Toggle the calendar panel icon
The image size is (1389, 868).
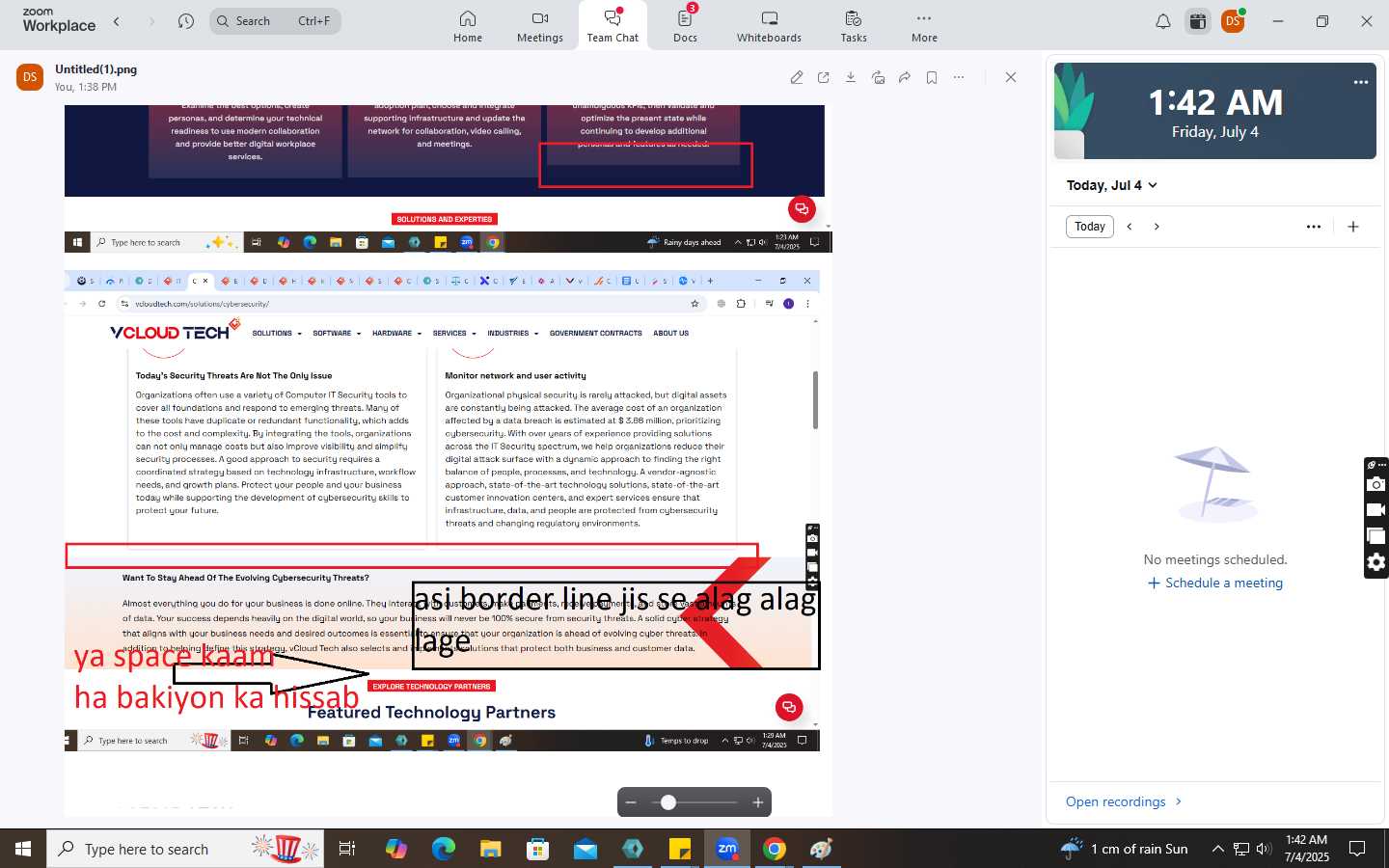coord(1198,21)
